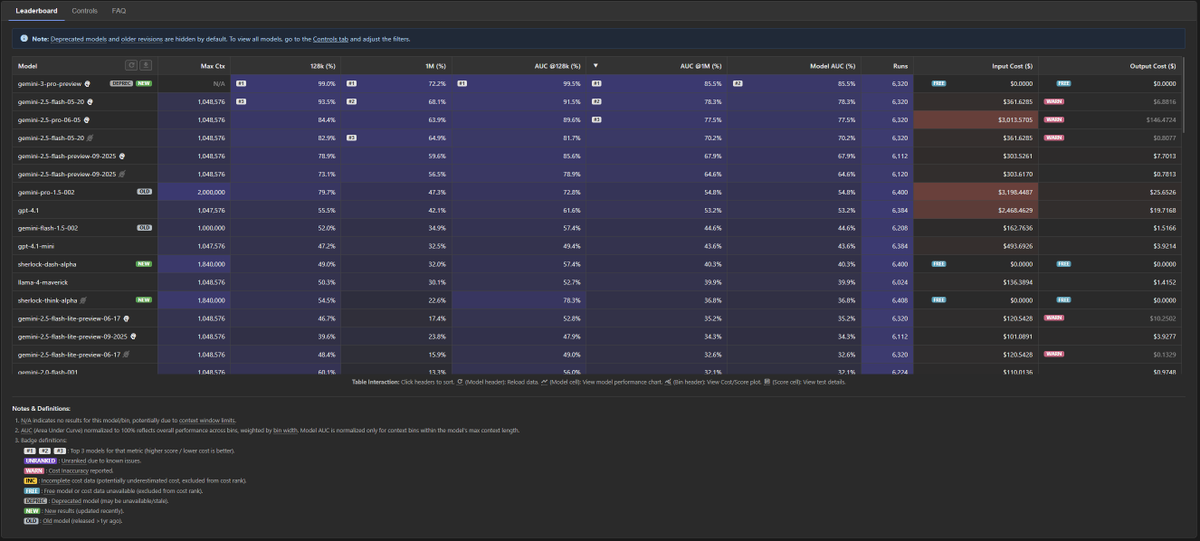Click the icon beside gemini-2.5-pro-06-05
This screenshot has height=541, width=1200.
(x=88, y=119)
